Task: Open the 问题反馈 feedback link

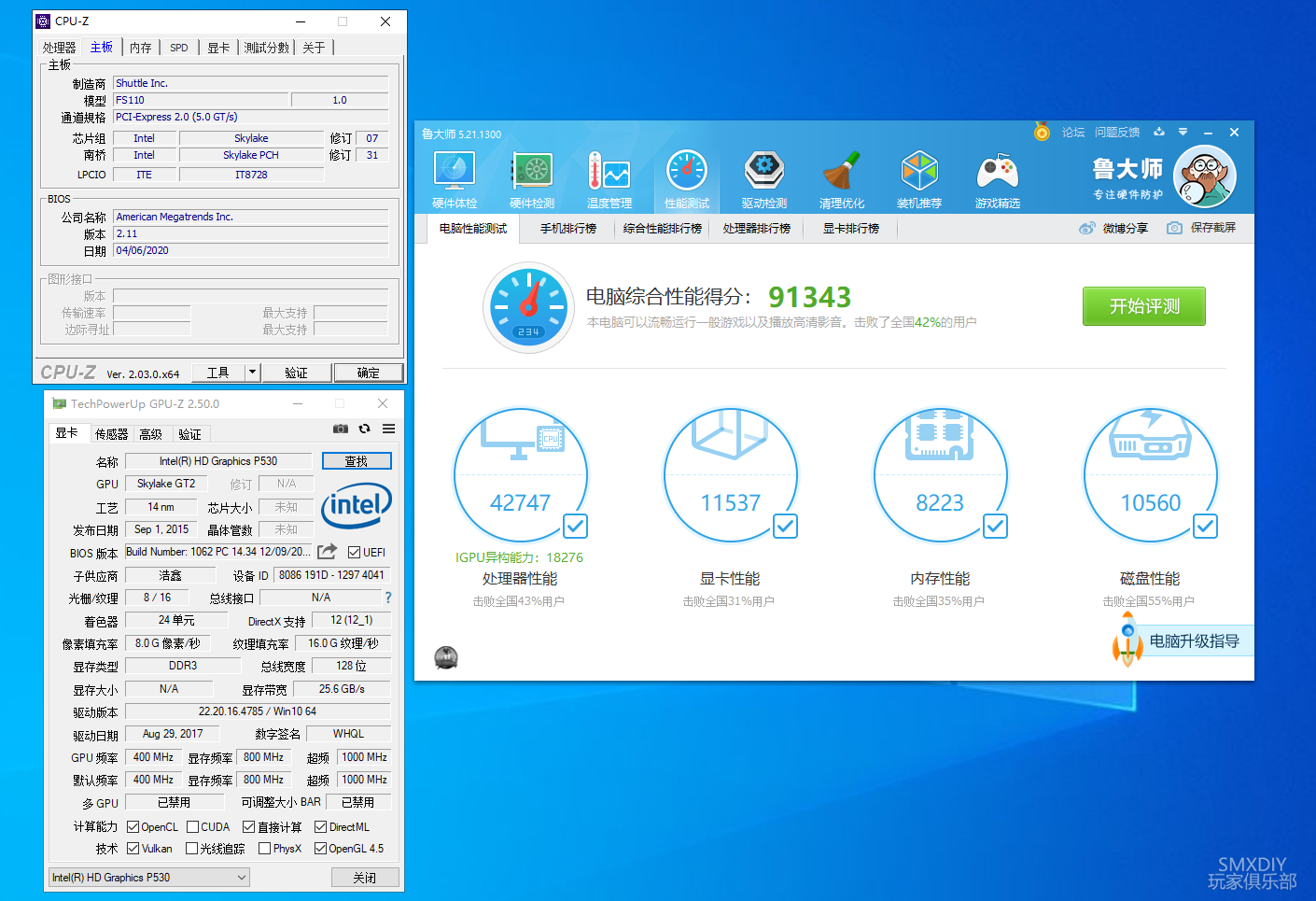Action: pyautogui.click(x=1117, y=133)
